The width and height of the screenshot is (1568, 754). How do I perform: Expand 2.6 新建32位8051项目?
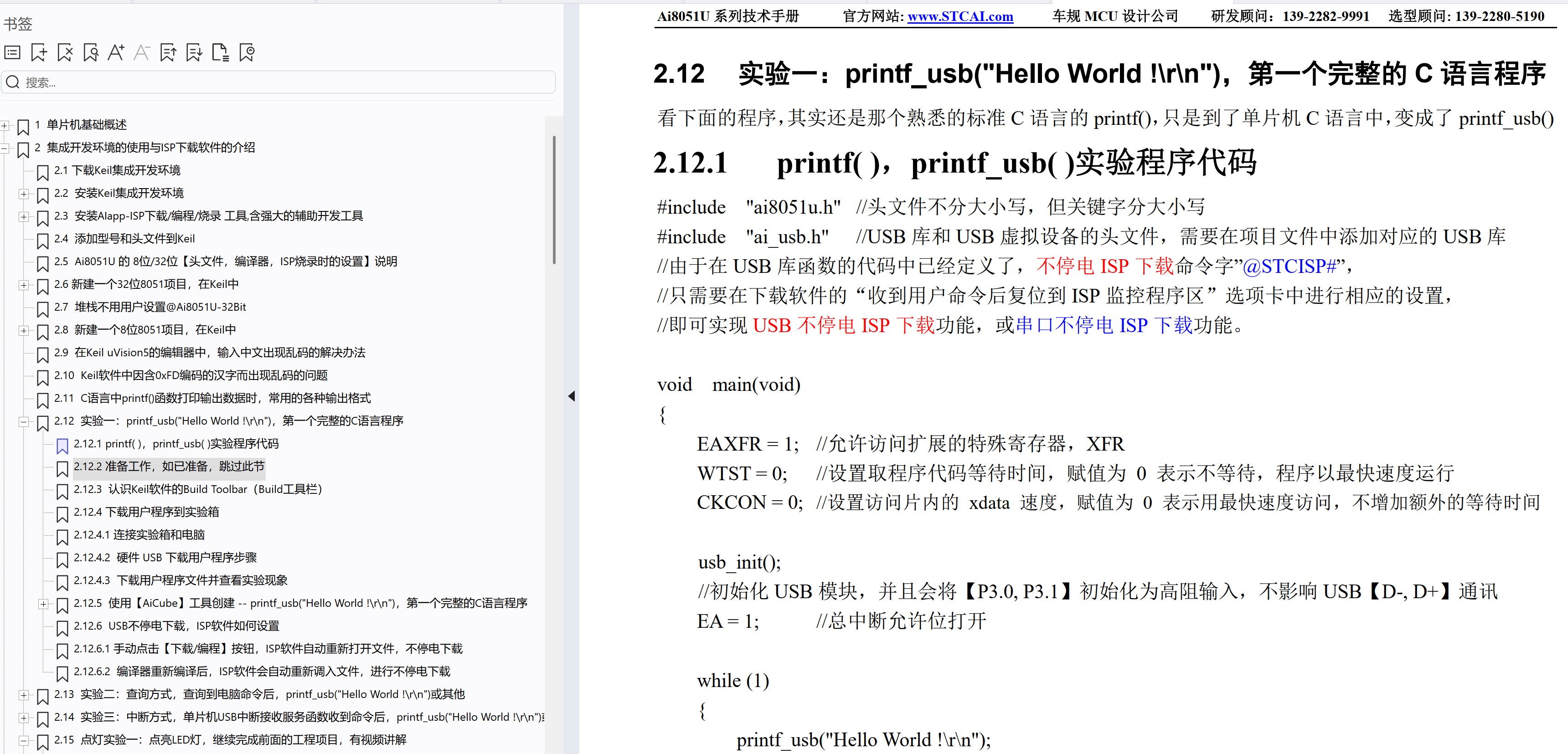tap(24, 285)
